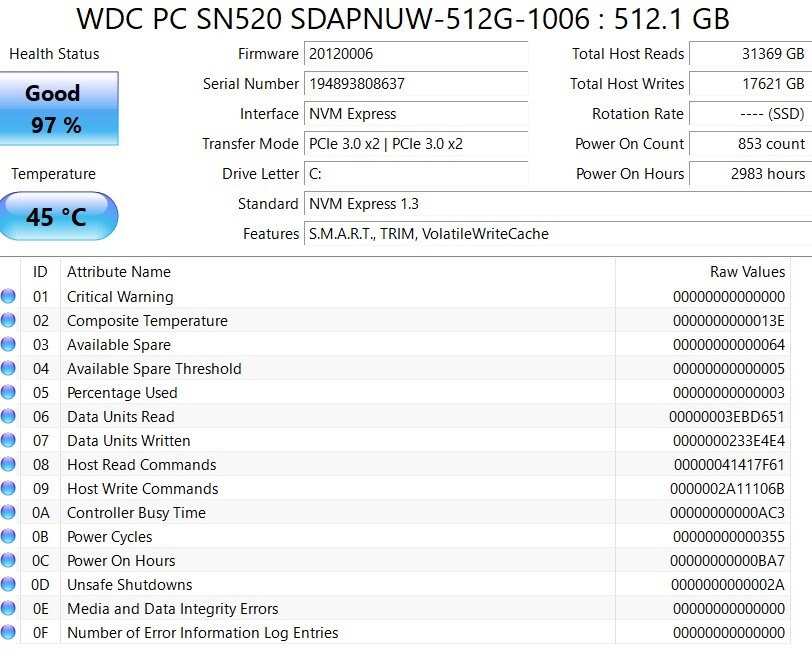The image size is (812, 662).
Task: Click the Media and Data Integrity Errors orb
Action: click(x=8, y=608)
